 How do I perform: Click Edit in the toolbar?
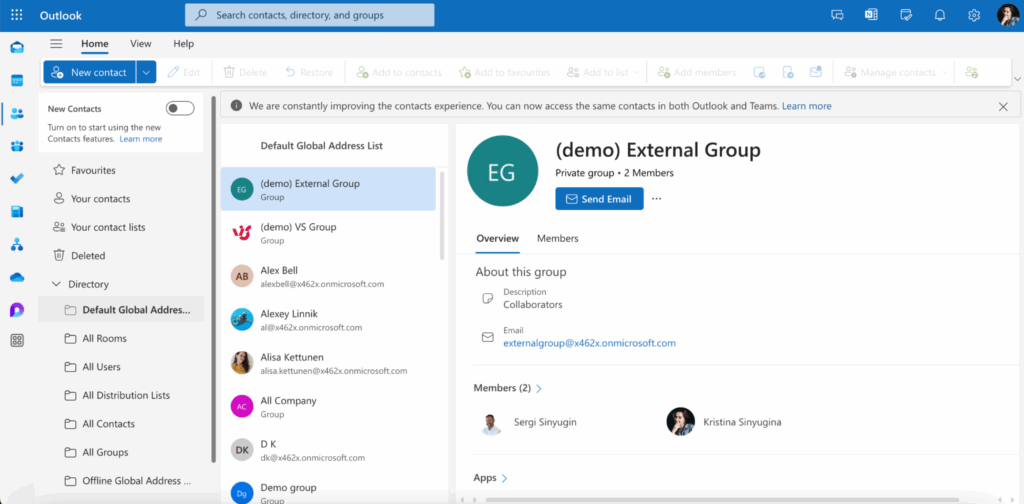(x=184, y=72)
